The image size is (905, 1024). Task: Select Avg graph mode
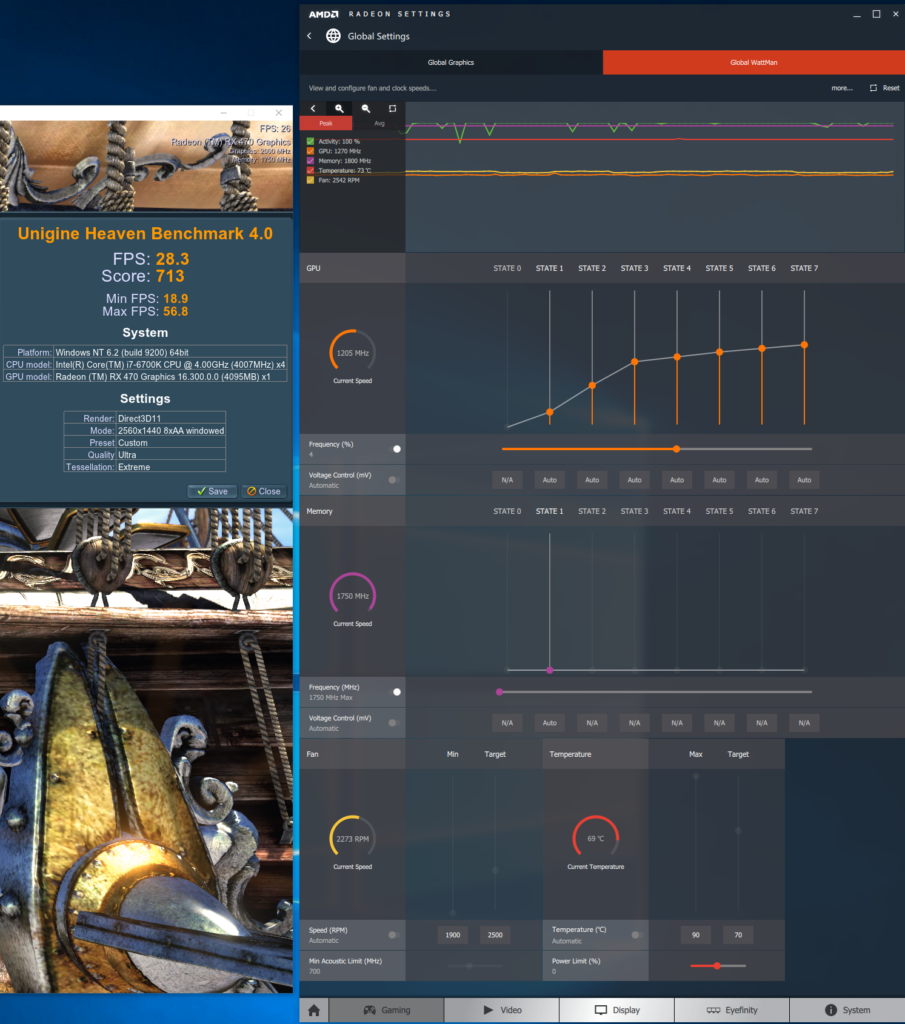tap(379, 123)
